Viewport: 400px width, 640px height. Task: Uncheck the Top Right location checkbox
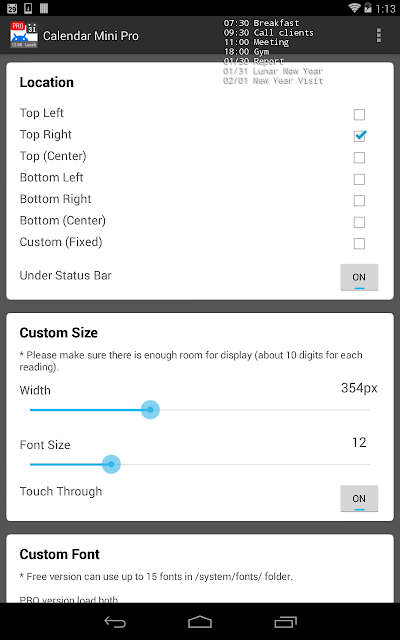359,136
